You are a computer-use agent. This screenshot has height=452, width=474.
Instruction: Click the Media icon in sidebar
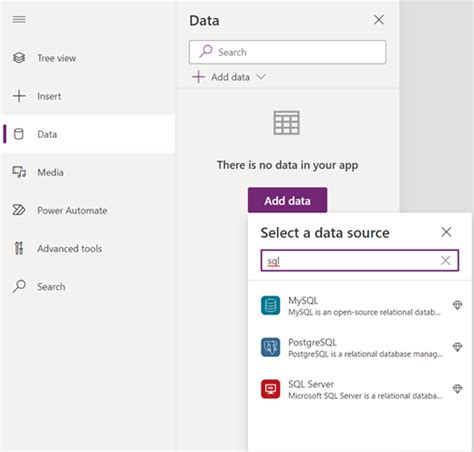point(19,172)
